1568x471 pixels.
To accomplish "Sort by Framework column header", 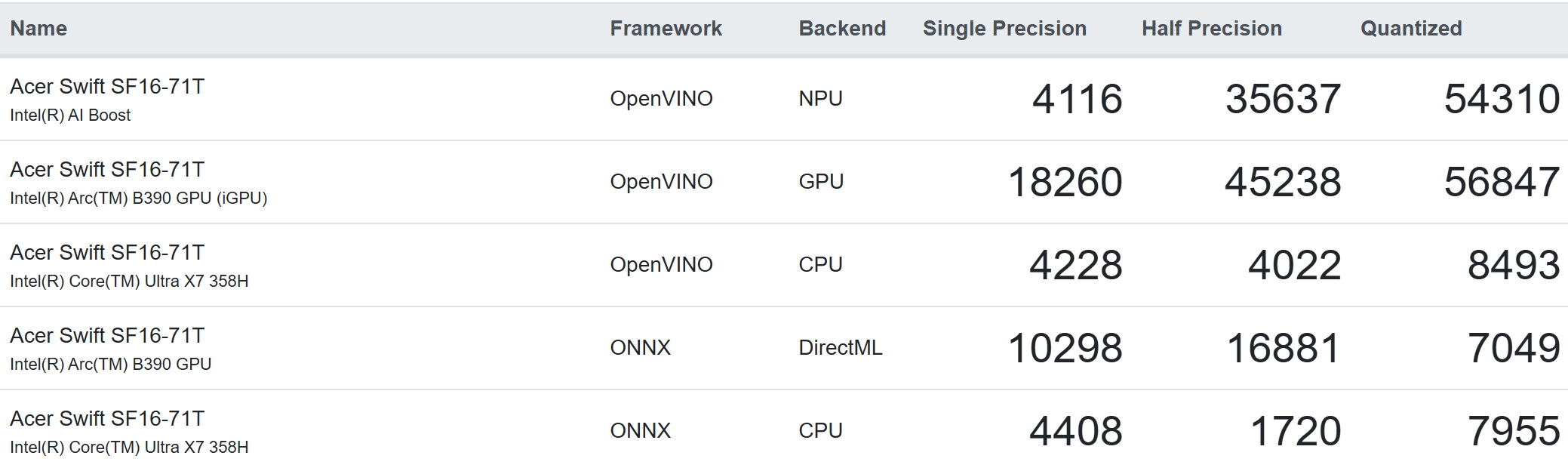I will point(666,29).
